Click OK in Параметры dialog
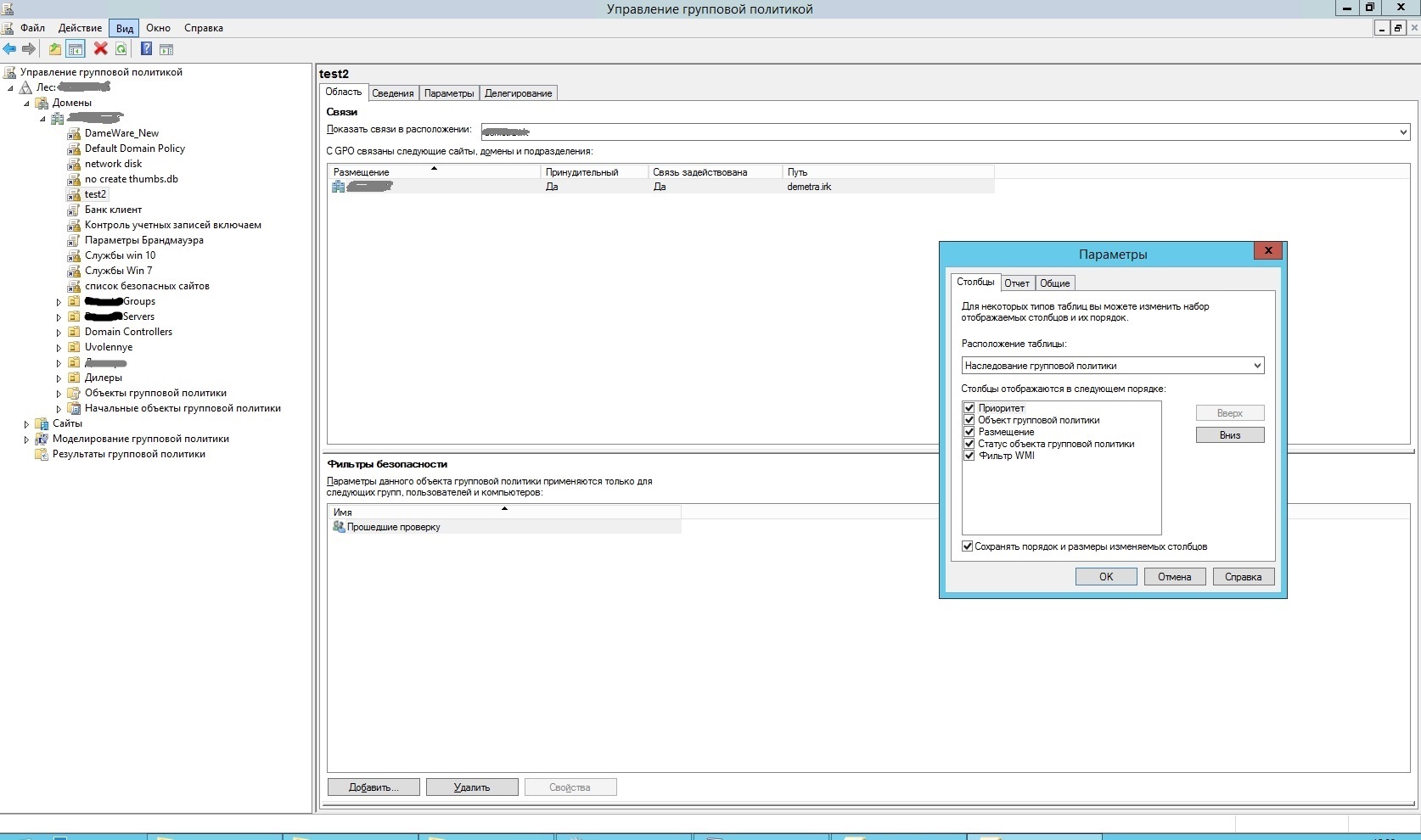The image size is (1421, 840). pyautogui.click(x=1106, y=577)
